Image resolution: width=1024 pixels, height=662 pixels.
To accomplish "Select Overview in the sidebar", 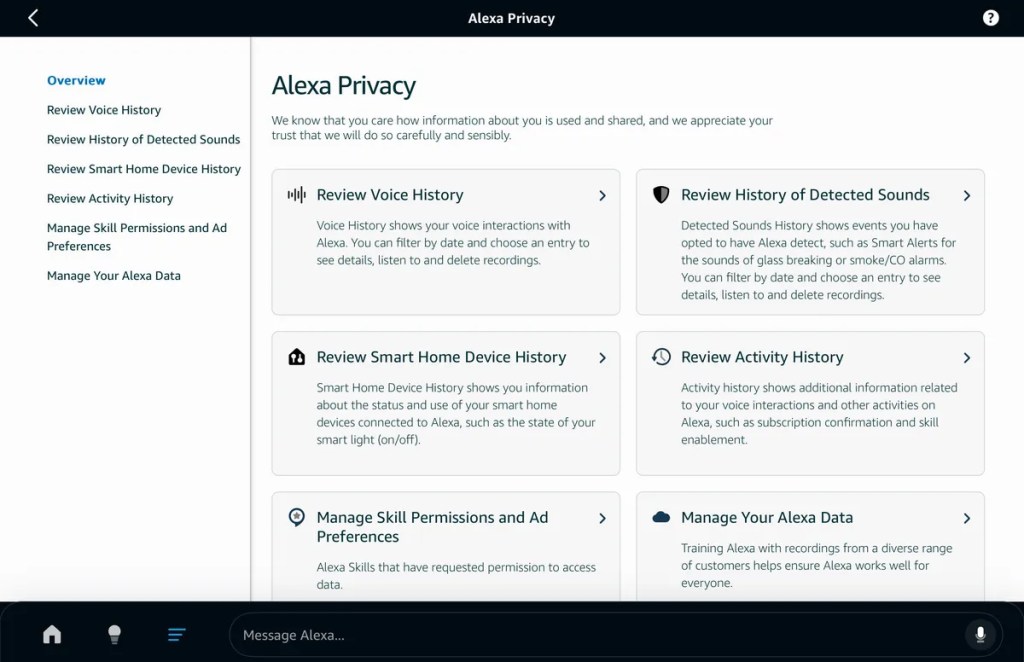I will coord(76,80).
